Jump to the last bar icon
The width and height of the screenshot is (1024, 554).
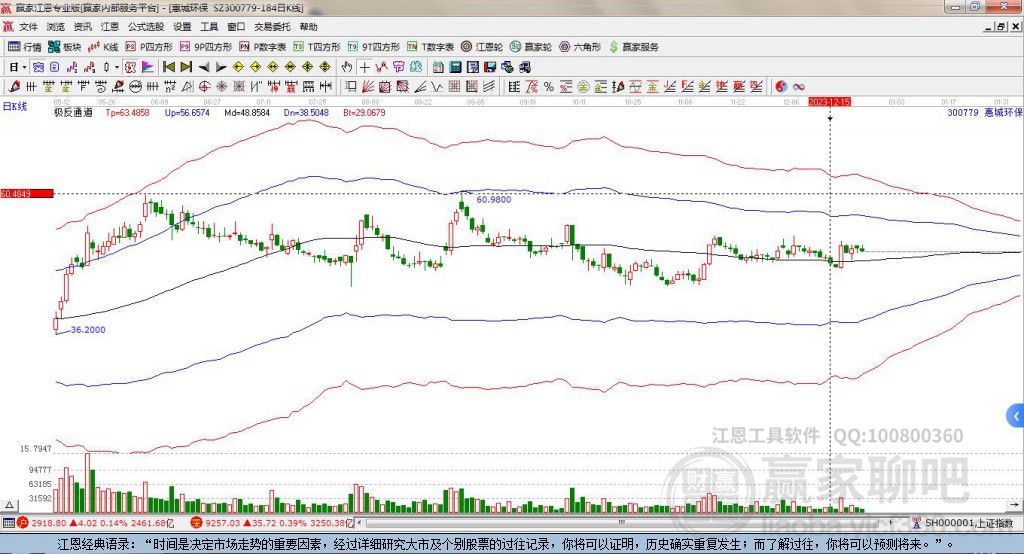coord(186,67)
